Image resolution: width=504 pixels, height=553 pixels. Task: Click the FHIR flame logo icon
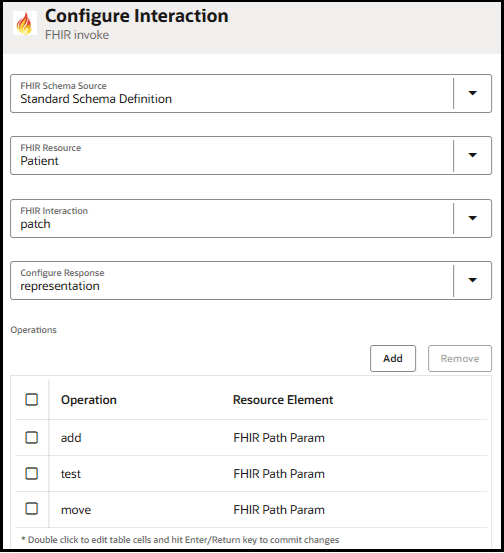(x=25, y=23)
